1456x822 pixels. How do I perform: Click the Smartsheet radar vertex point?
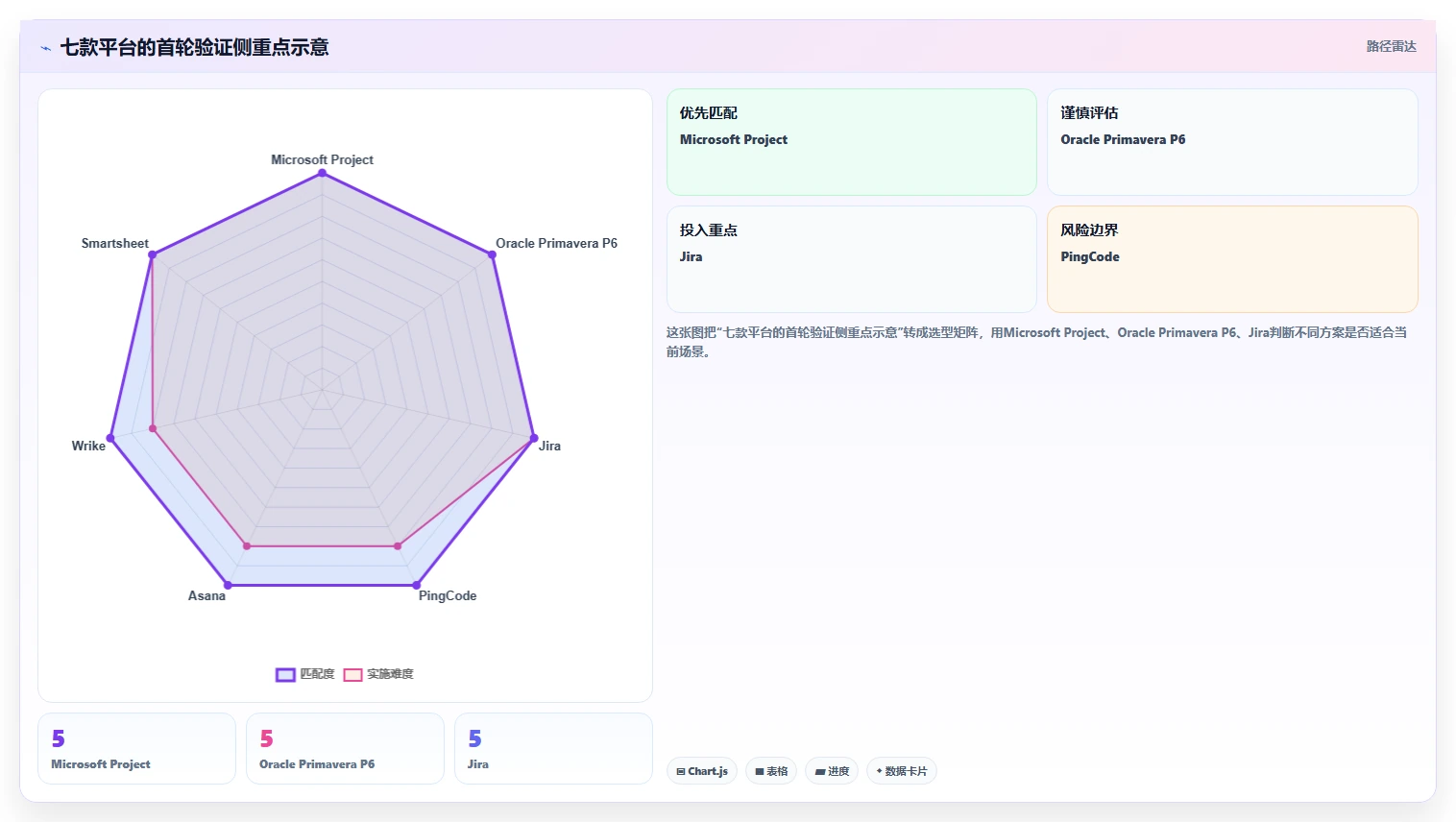click(x=153, y=255)
